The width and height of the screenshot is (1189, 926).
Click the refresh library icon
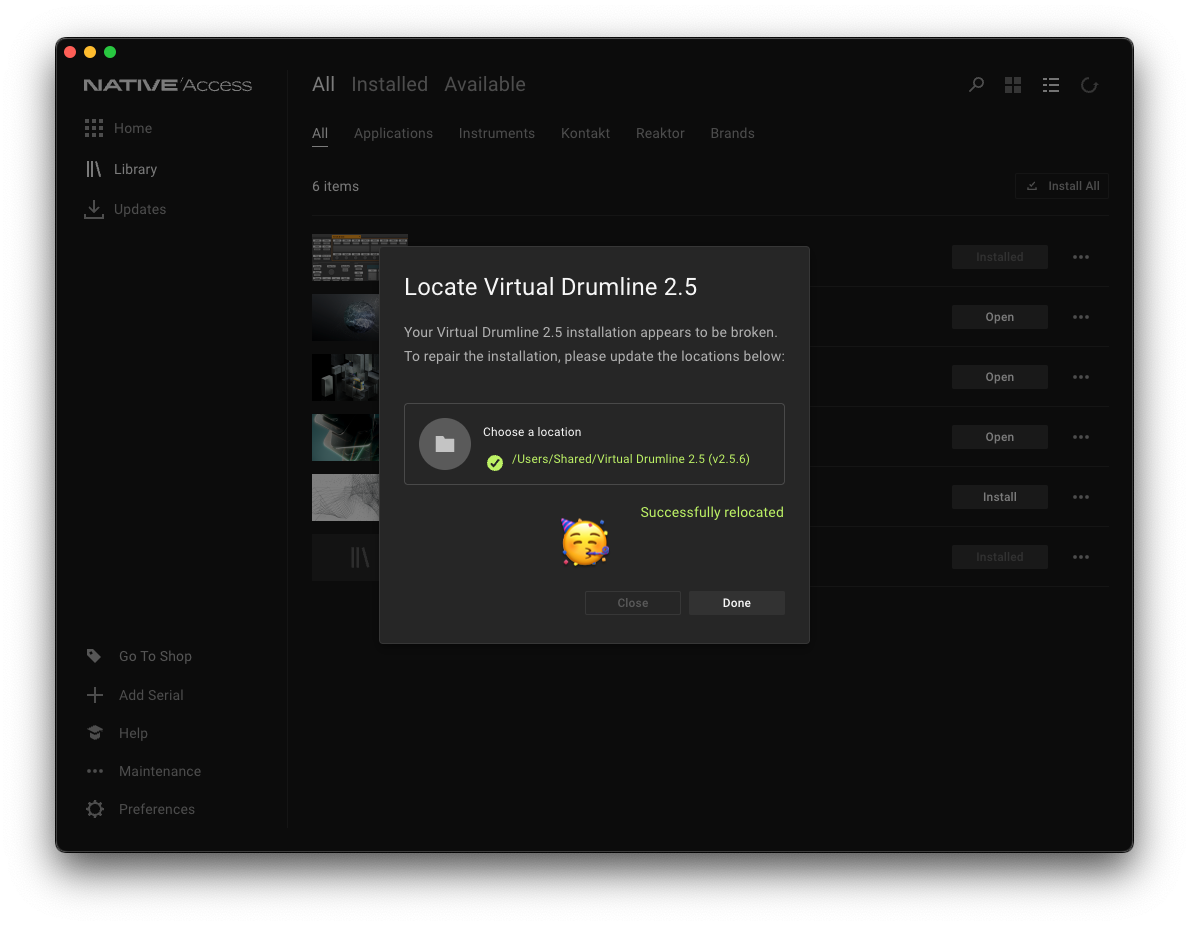tap(1089, 85)
